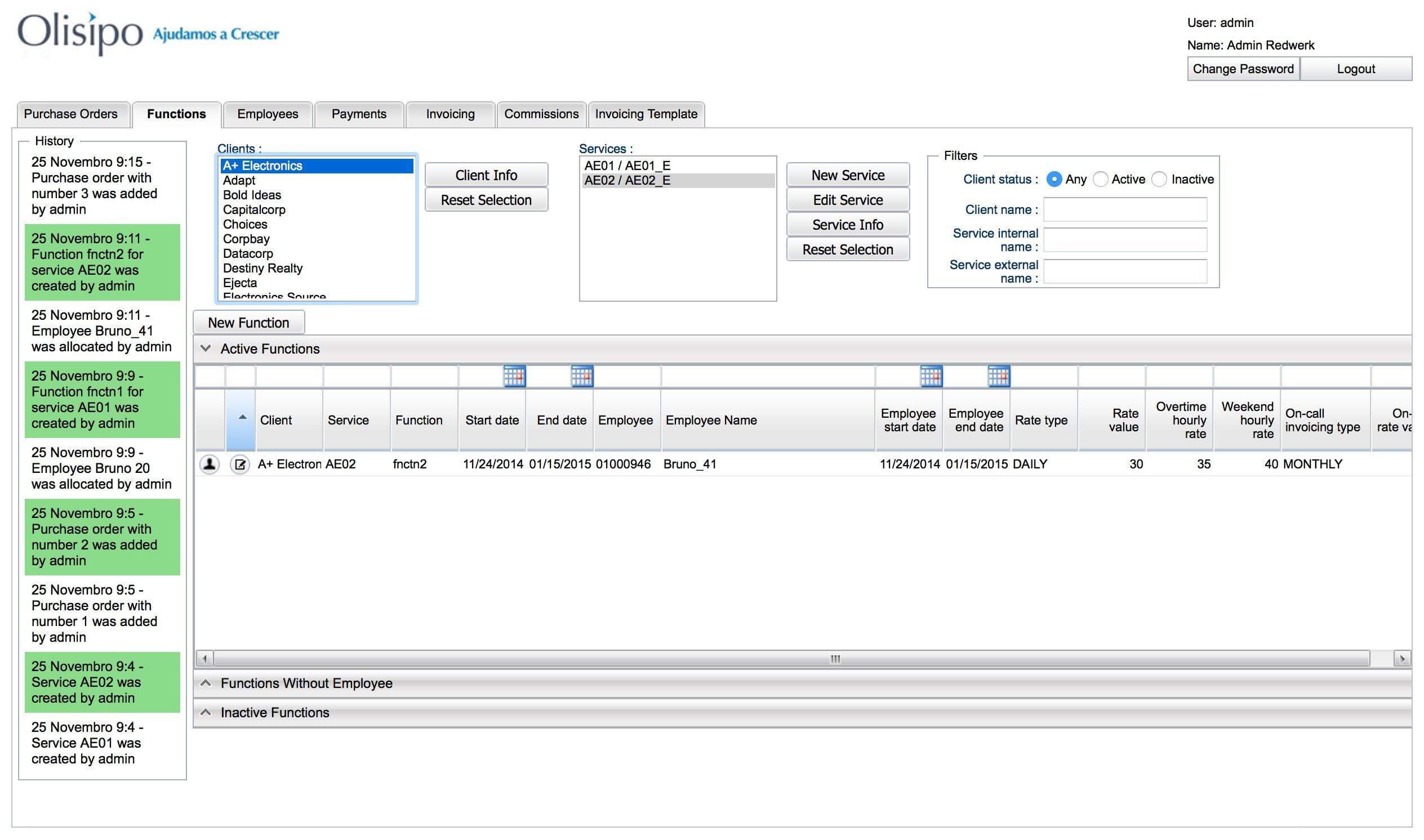Expand Functions Without Employee section
1424x840 pixels.
coord(206,683)
